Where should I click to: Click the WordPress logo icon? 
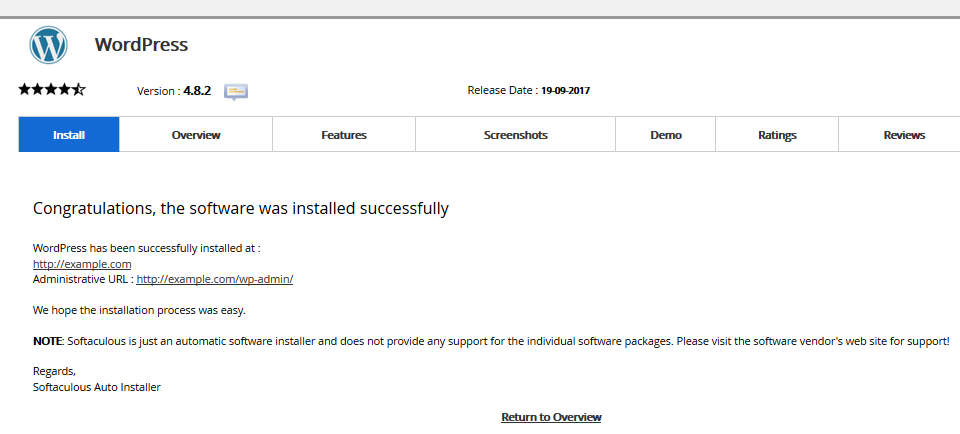tap(48, 45)
